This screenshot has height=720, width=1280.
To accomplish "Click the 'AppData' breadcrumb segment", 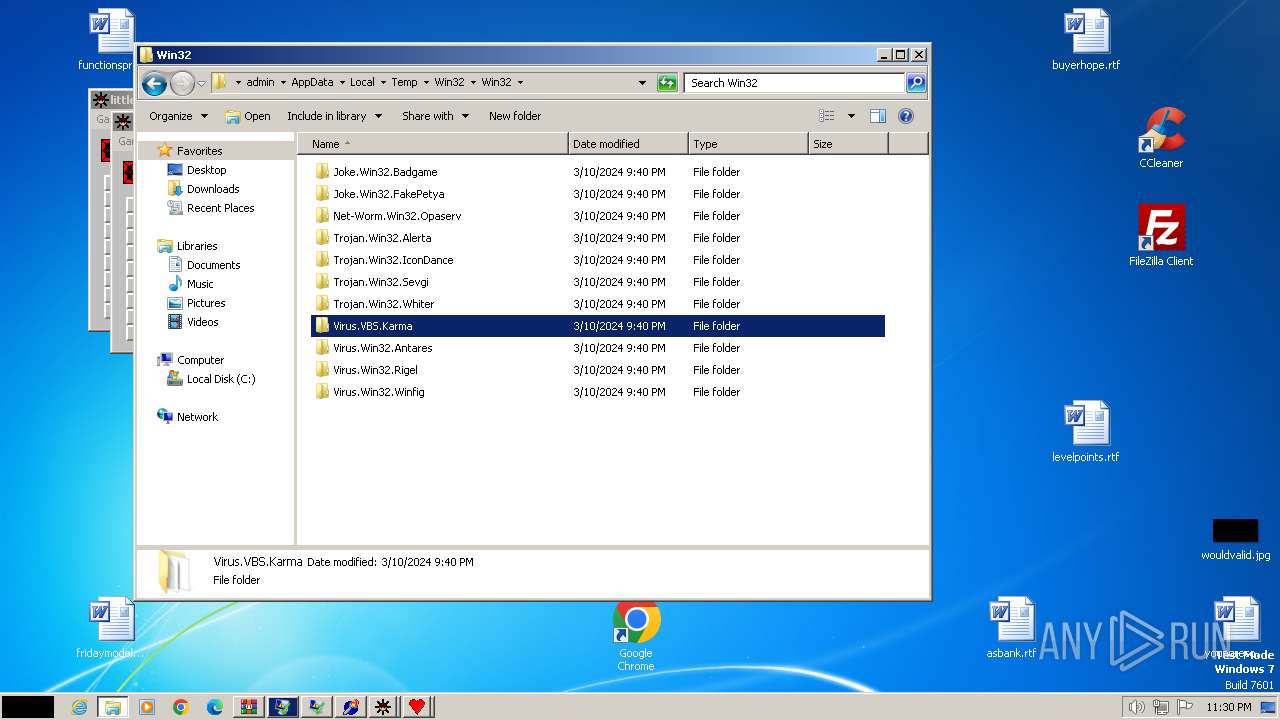I will click(312, 83).
